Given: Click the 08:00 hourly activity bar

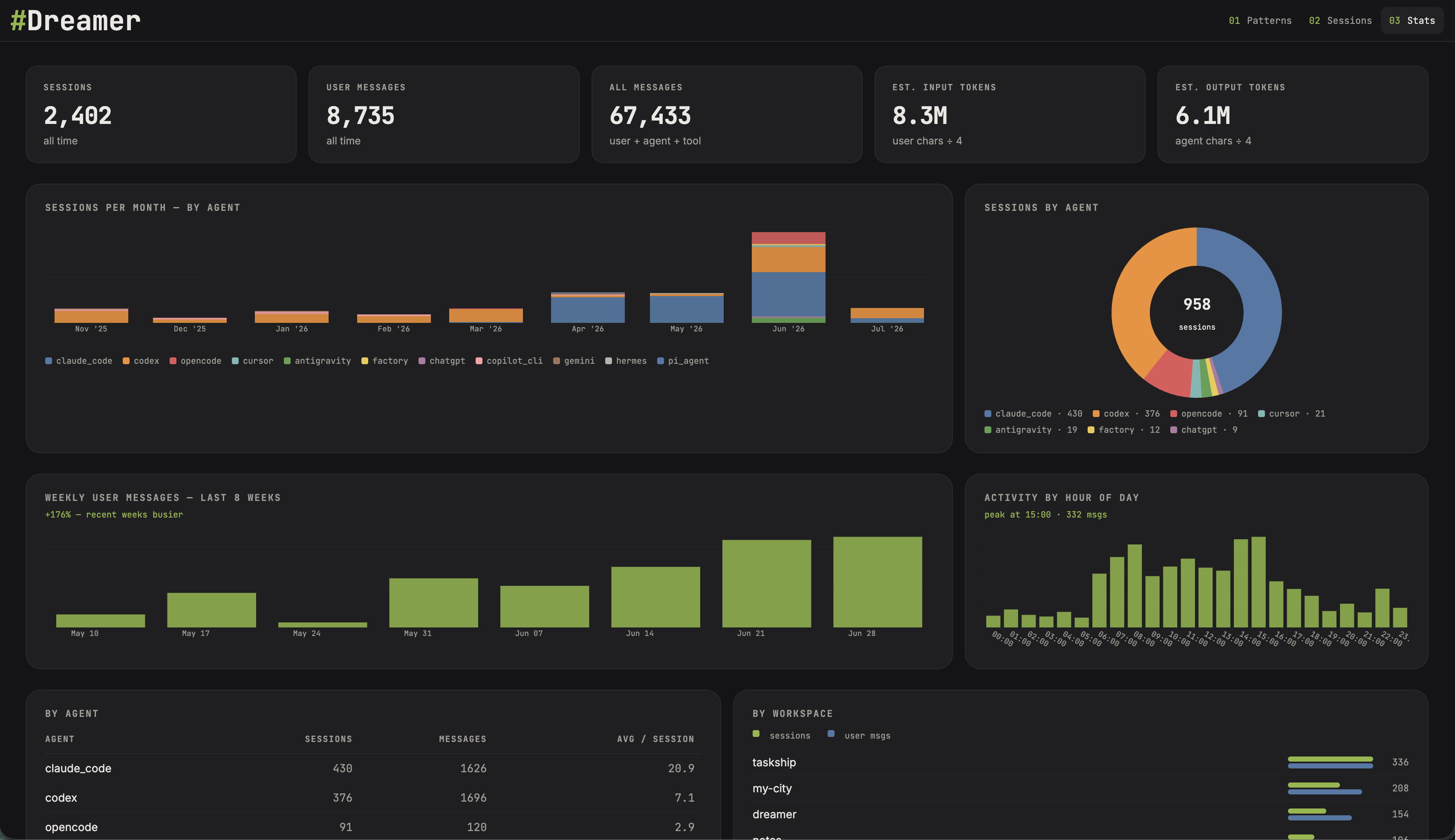Looking at the screenshot, I should point(1135,586).
